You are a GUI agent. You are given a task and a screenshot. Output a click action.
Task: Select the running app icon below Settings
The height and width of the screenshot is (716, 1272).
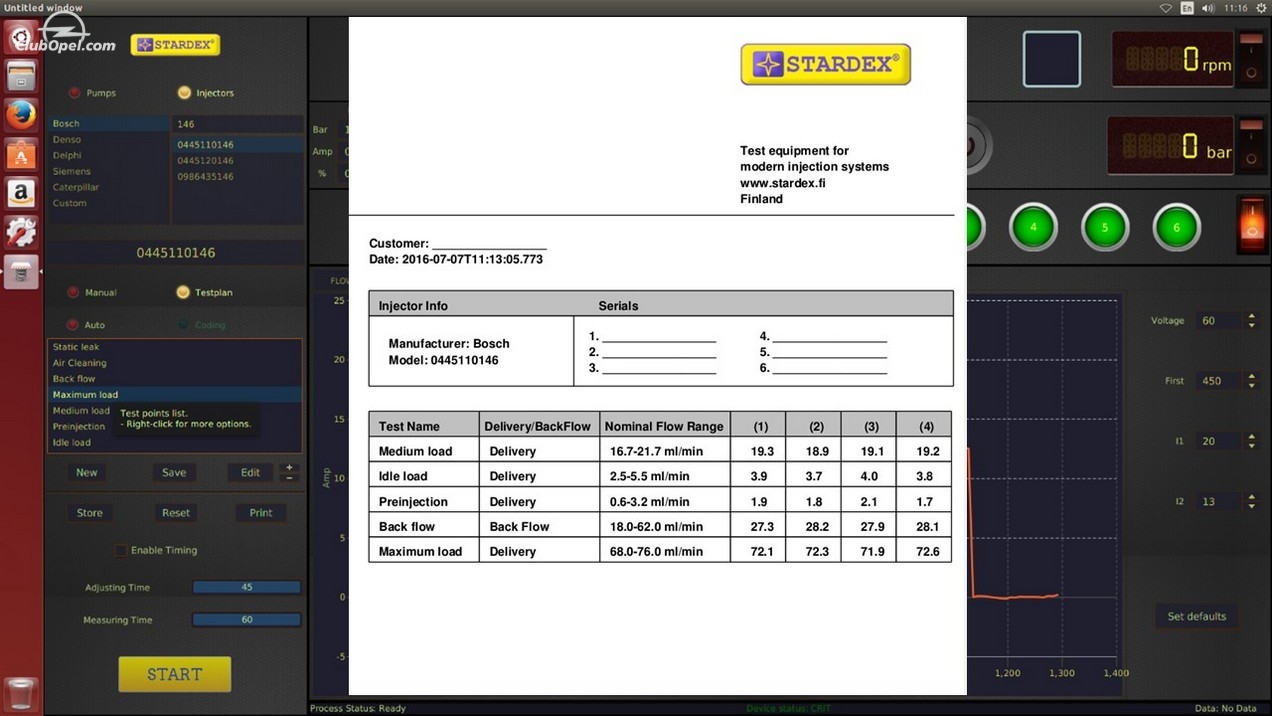[x=21, y=271]
